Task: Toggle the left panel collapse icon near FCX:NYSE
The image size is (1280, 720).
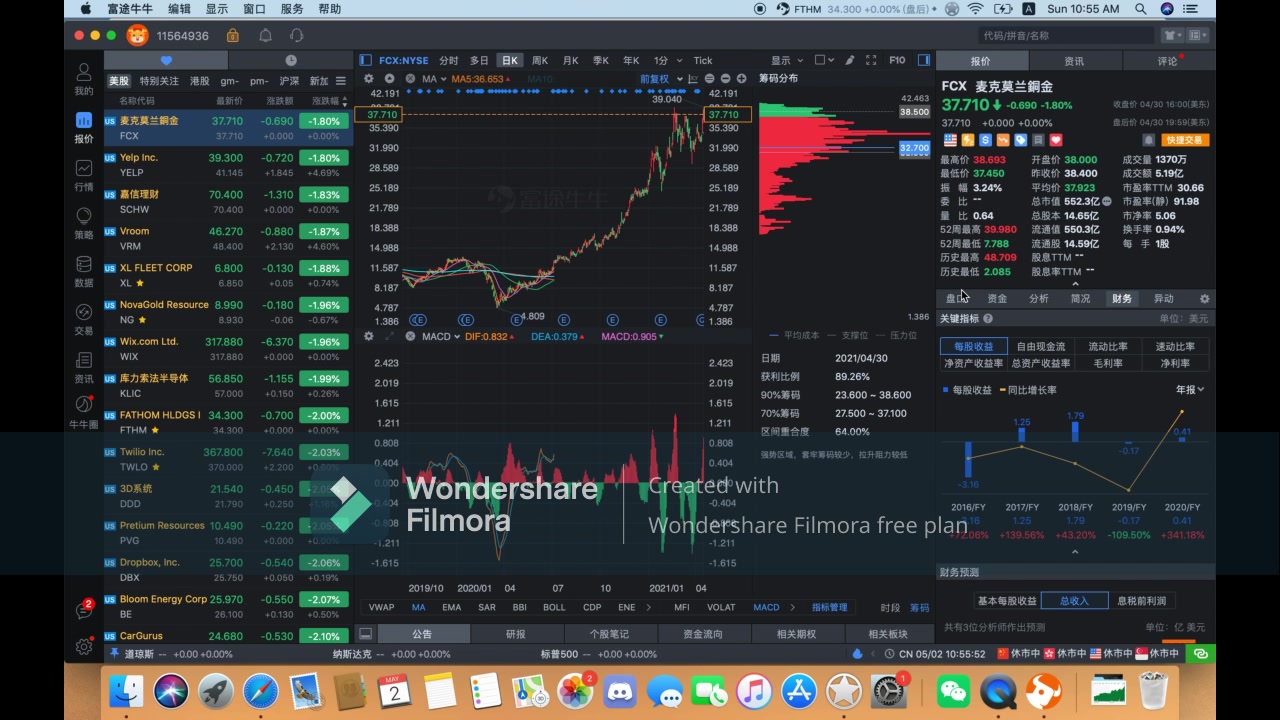Action: click(x=367, y=60)
